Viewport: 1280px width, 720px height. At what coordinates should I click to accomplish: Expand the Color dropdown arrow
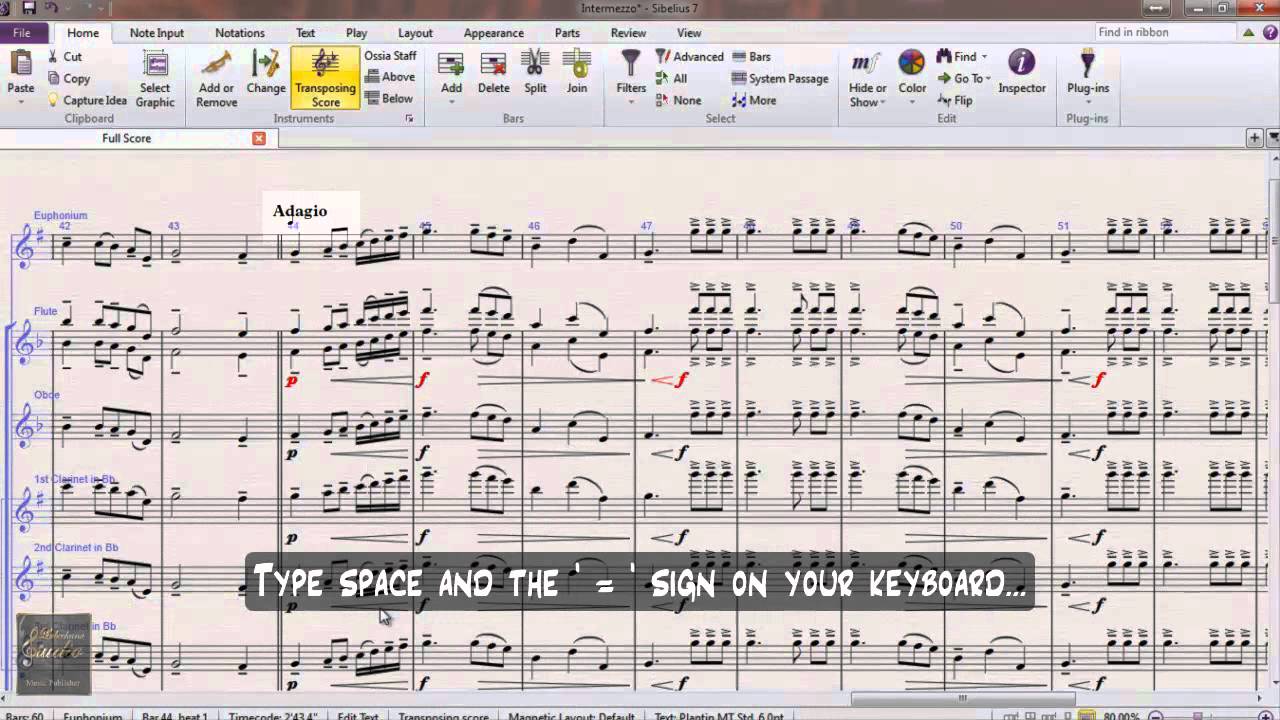click(x=911, y=102)
